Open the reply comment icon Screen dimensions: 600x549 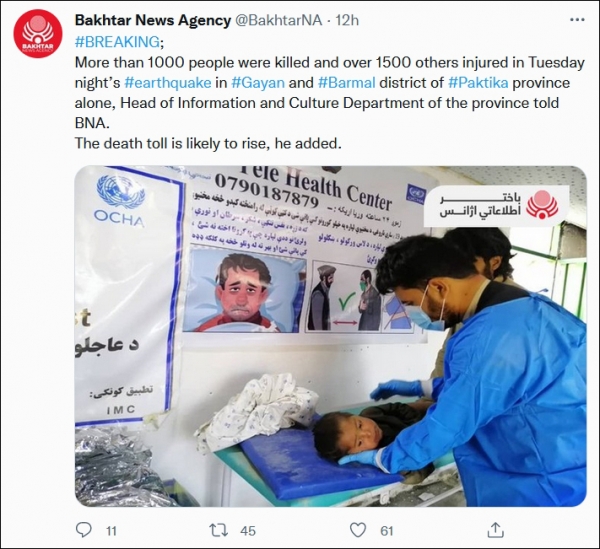pos(84,530)
